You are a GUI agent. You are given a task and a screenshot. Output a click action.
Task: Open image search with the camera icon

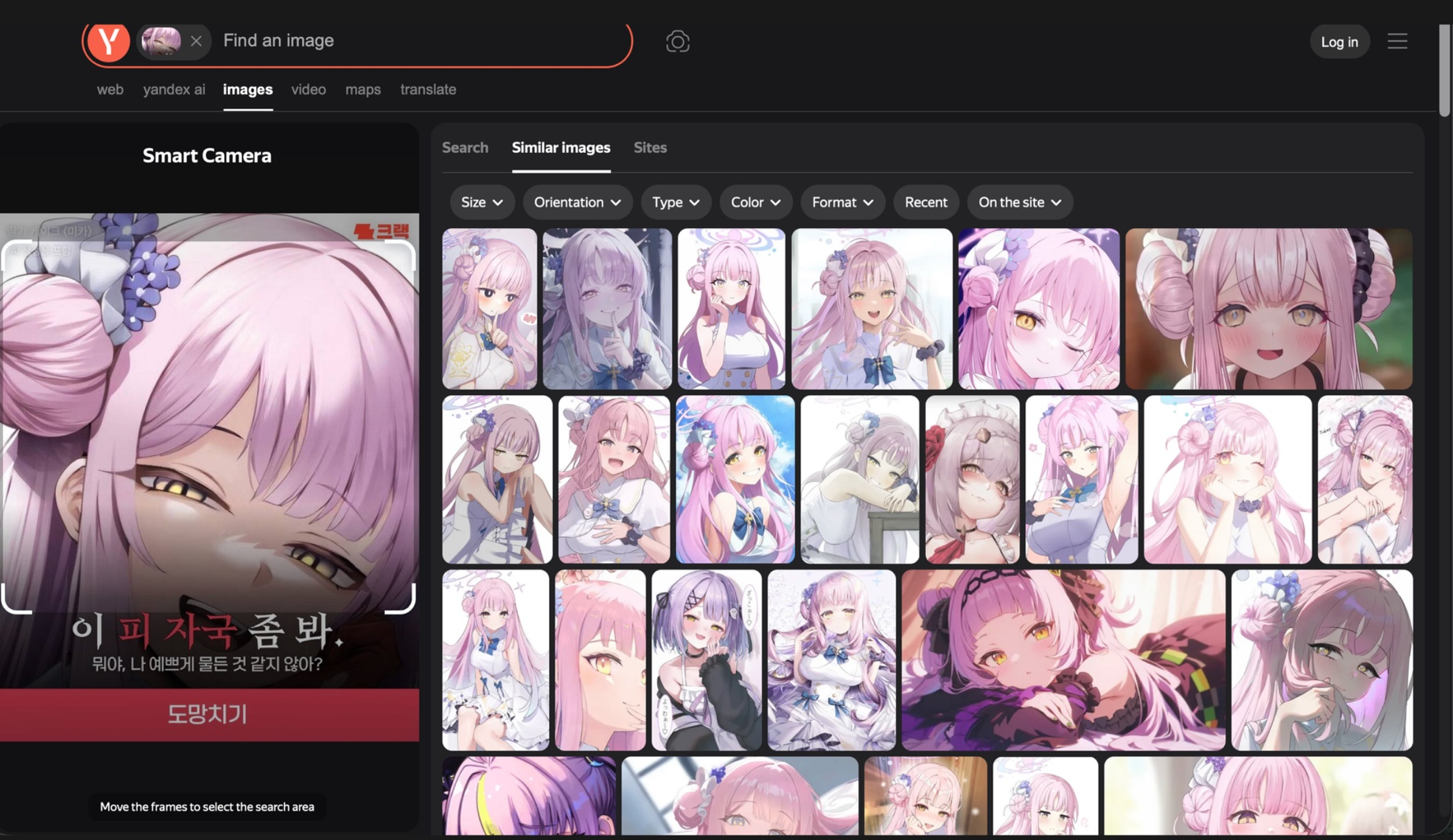click(677, 41)
